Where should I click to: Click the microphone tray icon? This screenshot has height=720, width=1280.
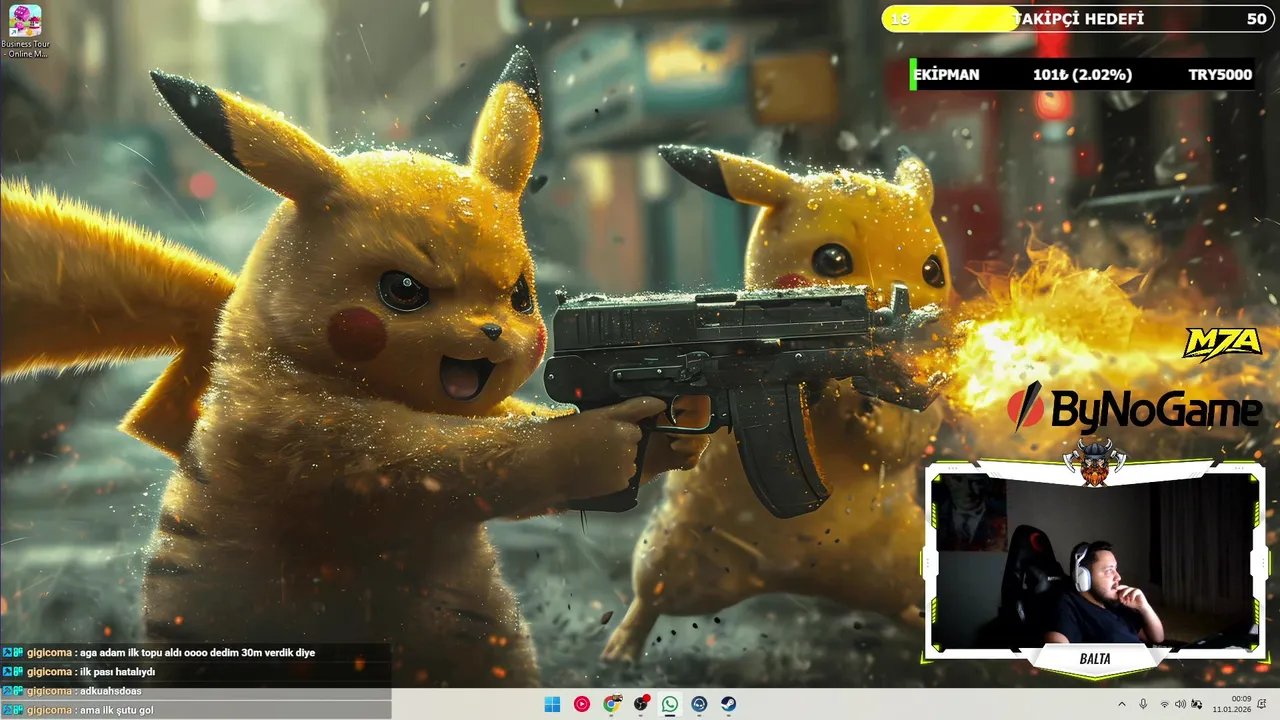point(1143,704)
